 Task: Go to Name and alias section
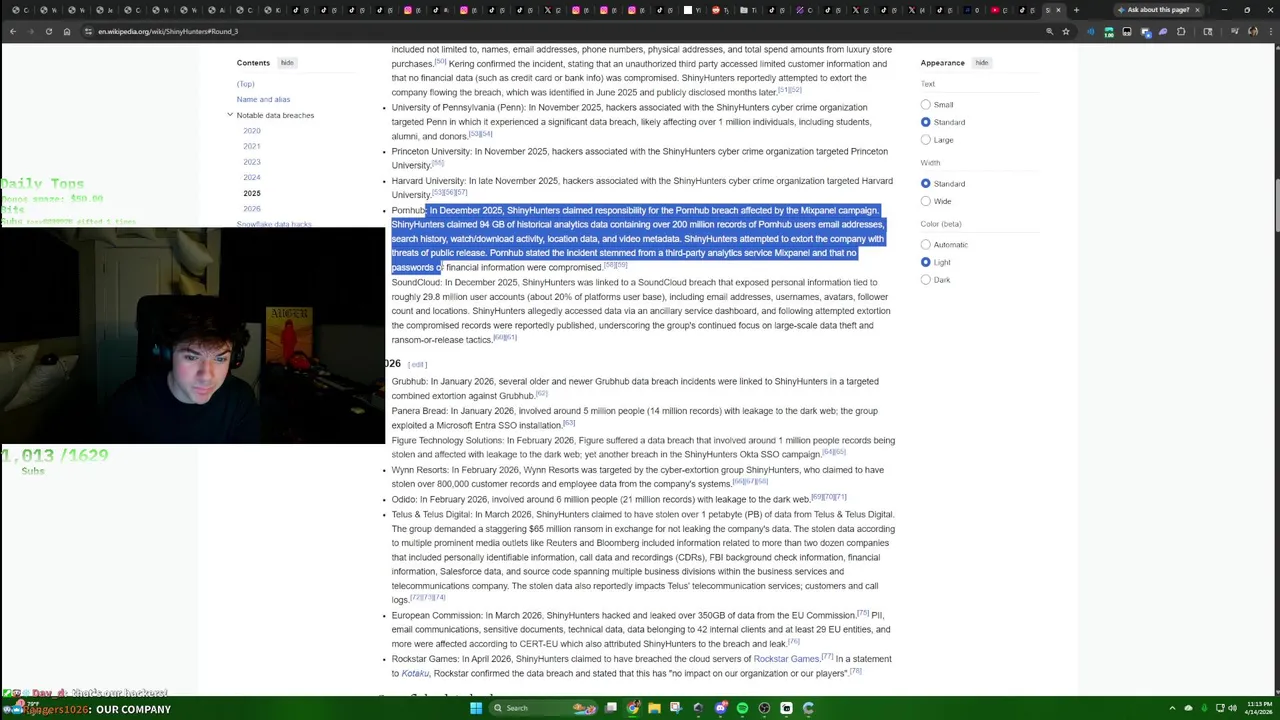point(263,99)
